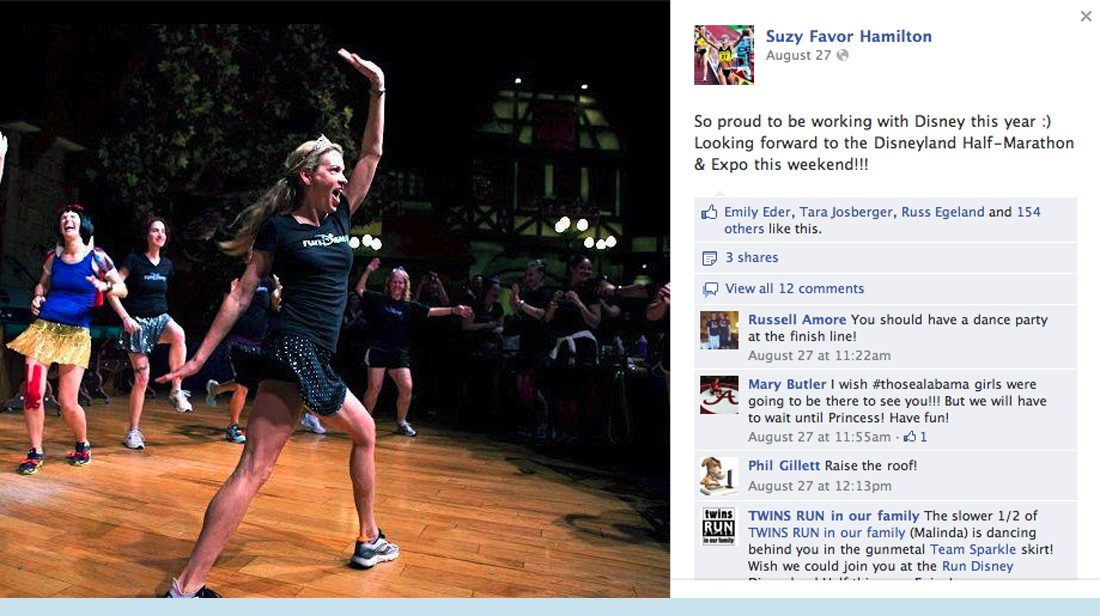Open Tara Josberger's profile link

coord(845,212)
